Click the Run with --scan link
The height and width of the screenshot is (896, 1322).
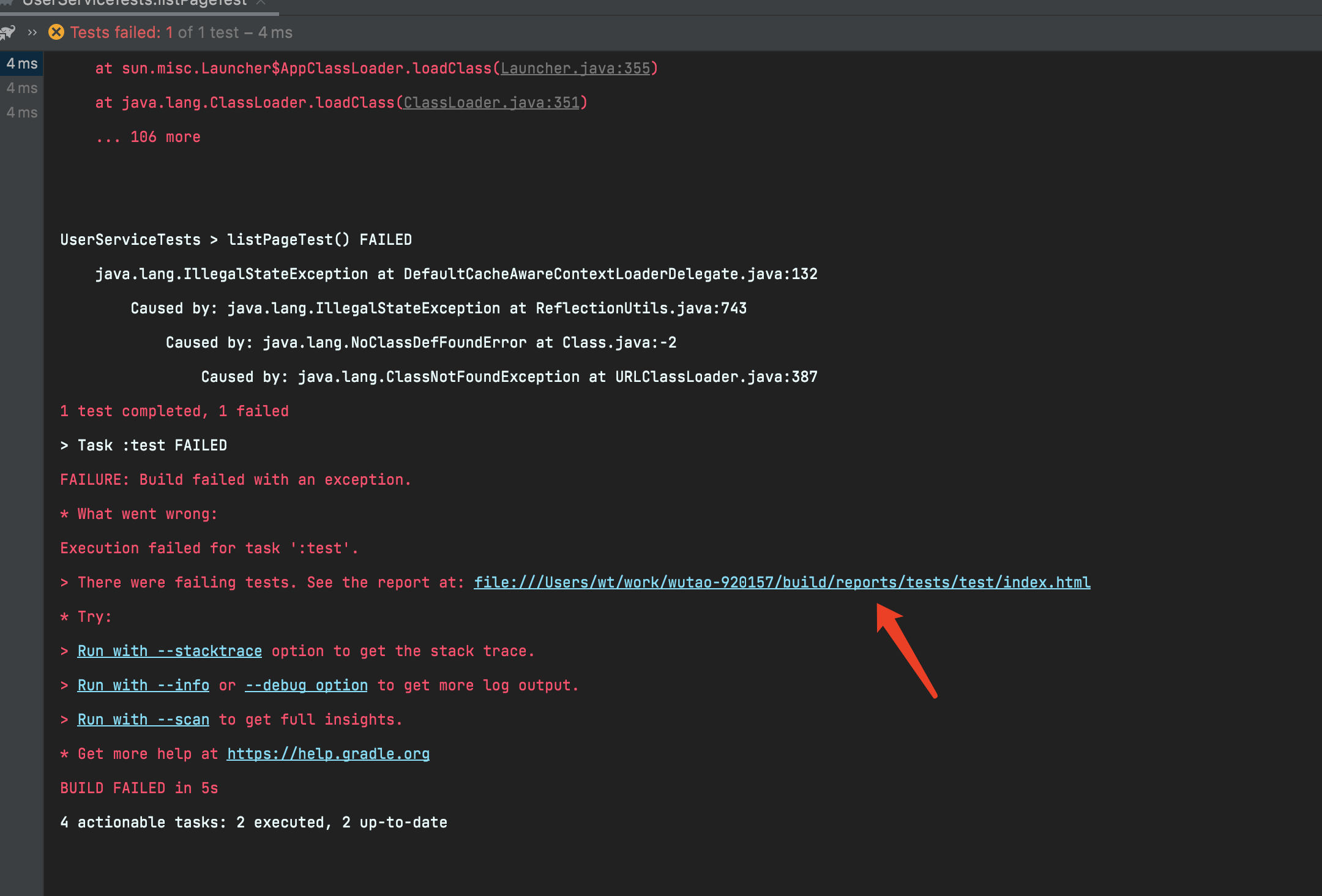click(143, 720)
